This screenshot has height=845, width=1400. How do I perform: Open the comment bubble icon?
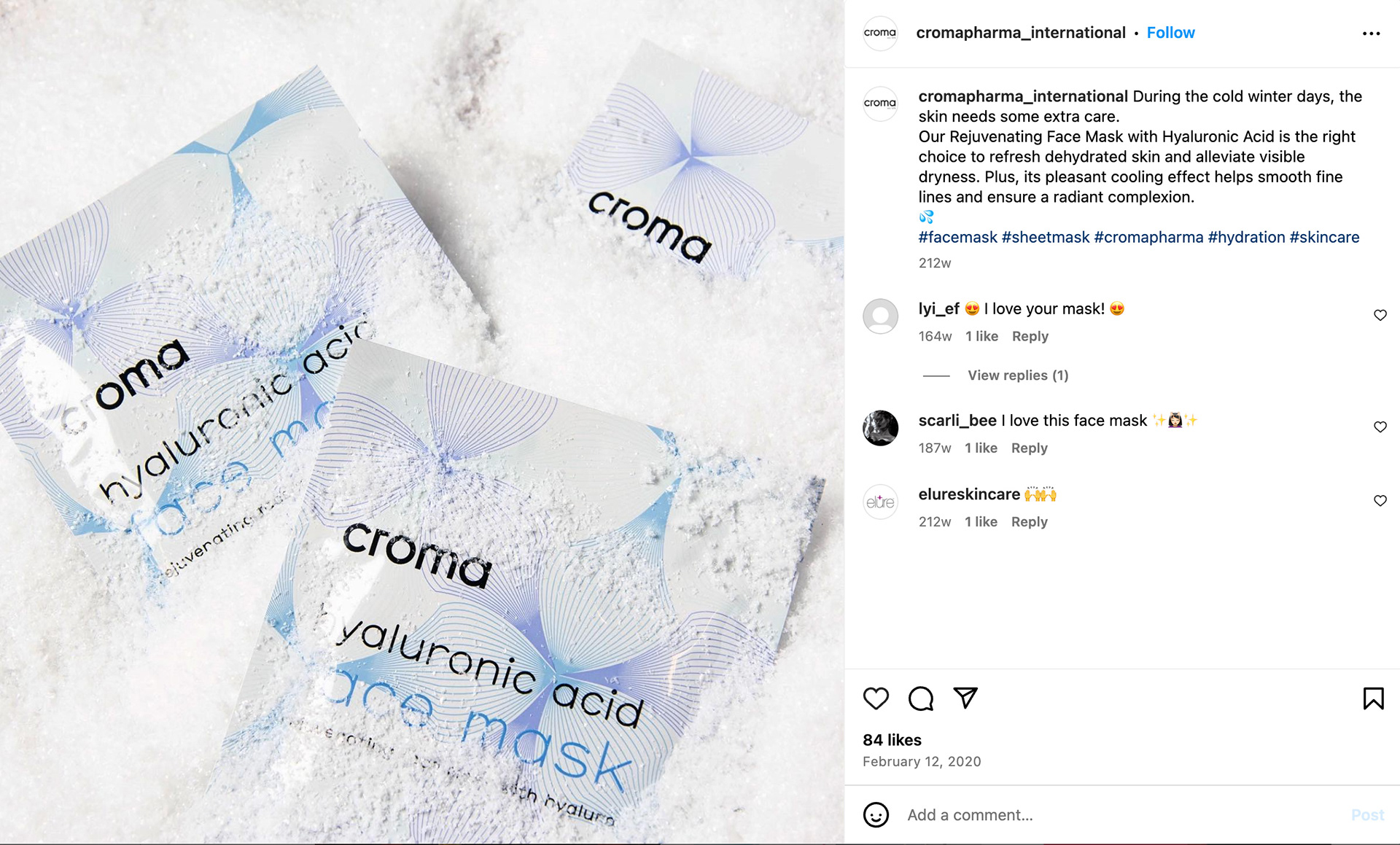921,698
